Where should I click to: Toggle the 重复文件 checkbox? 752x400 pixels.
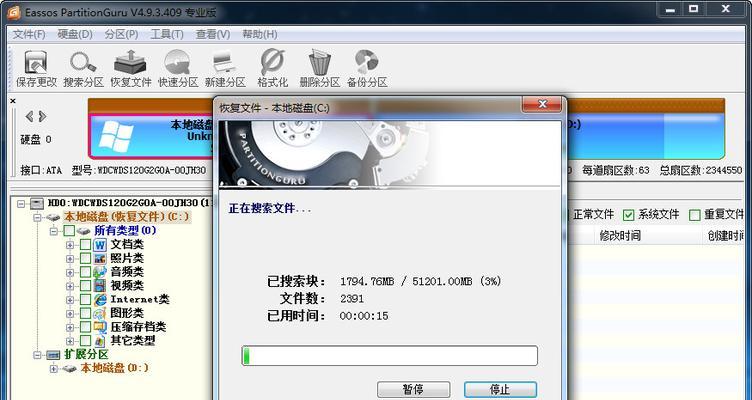coord(694,215)
